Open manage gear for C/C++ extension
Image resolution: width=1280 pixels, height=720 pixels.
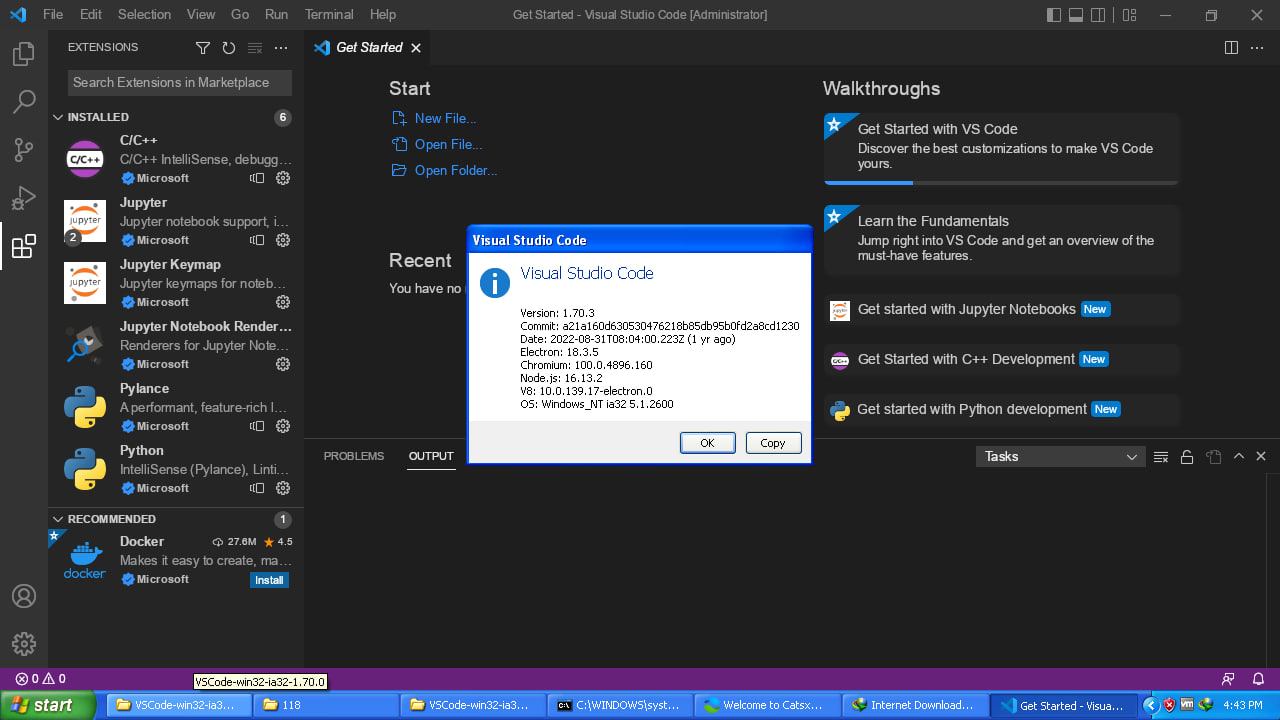tap(283, 178)
